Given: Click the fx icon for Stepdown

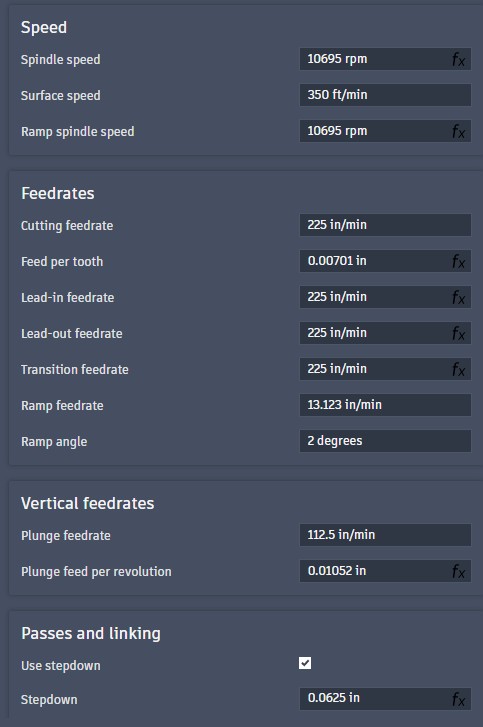Looking at the screenshot, I should coord(458,699).
